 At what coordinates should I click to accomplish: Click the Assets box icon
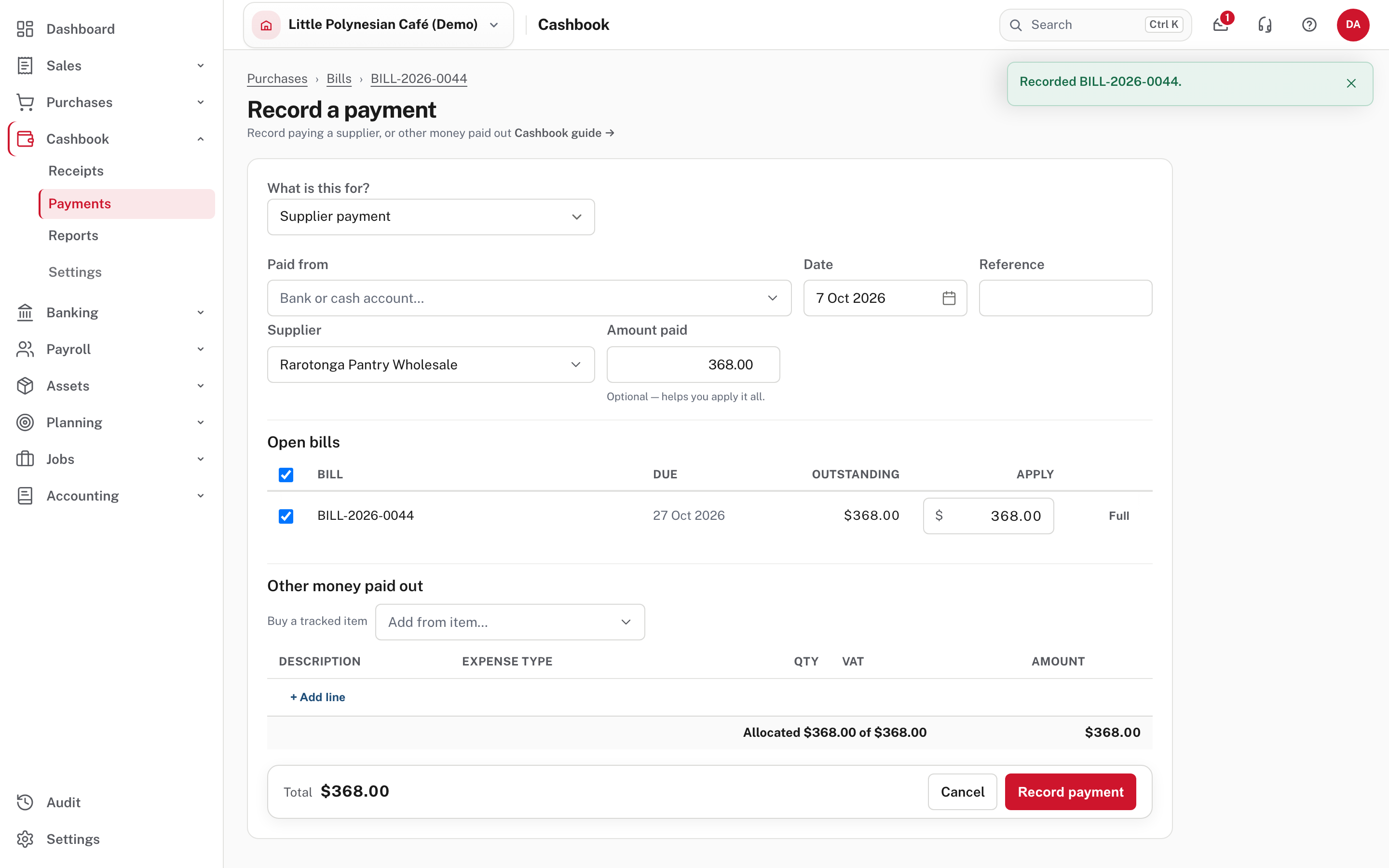pyautogui.click(x=25, y=386)
